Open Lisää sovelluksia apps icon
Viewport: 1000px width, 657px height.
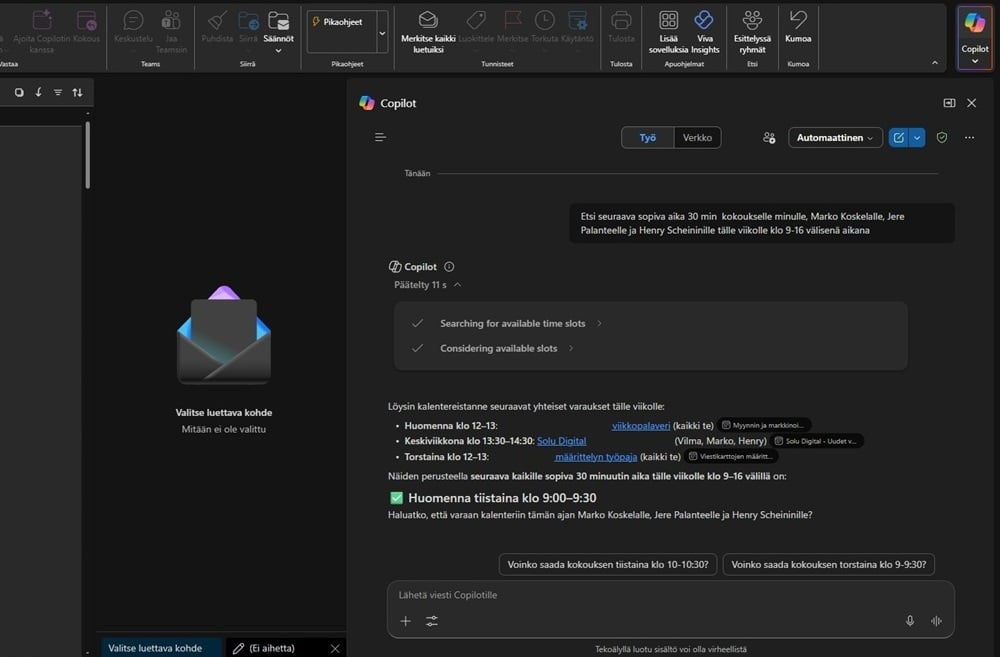669,21
